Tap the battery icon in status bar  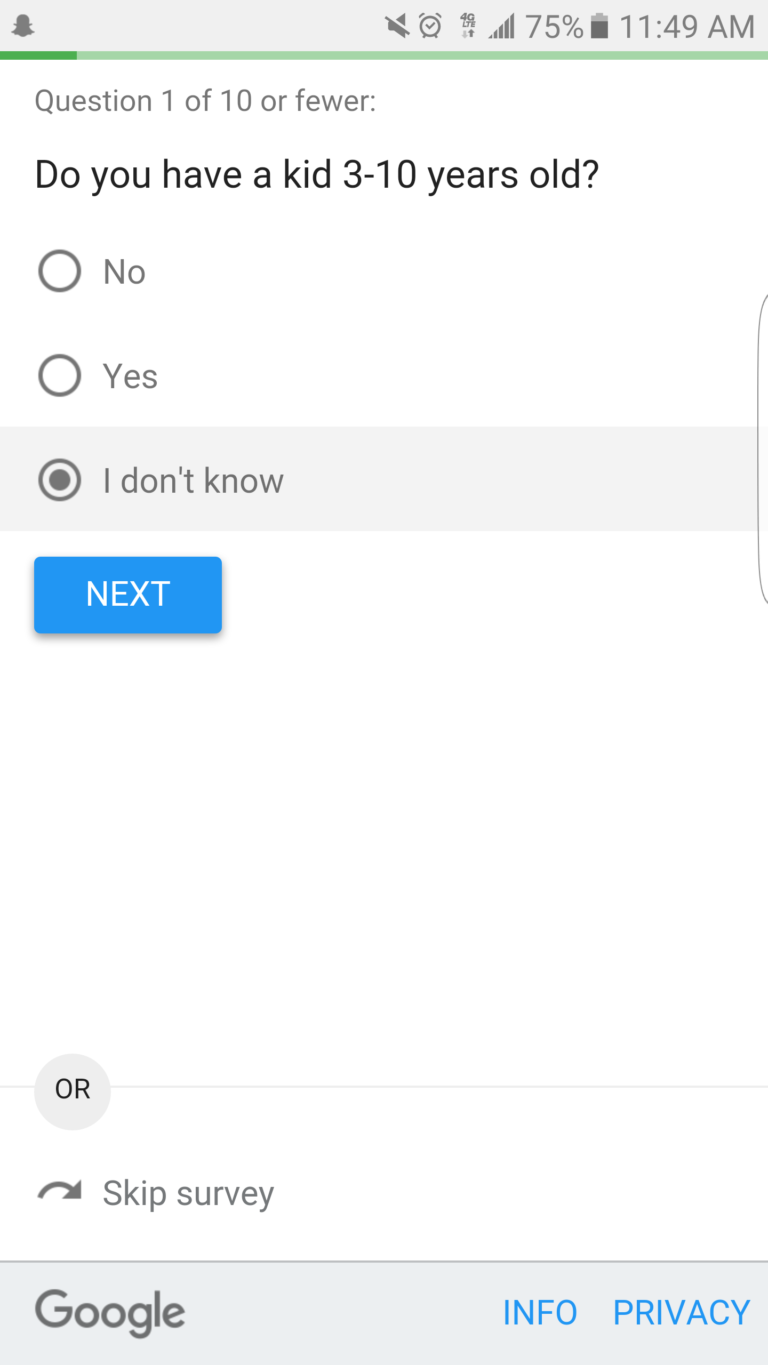(x=599, y=26)
